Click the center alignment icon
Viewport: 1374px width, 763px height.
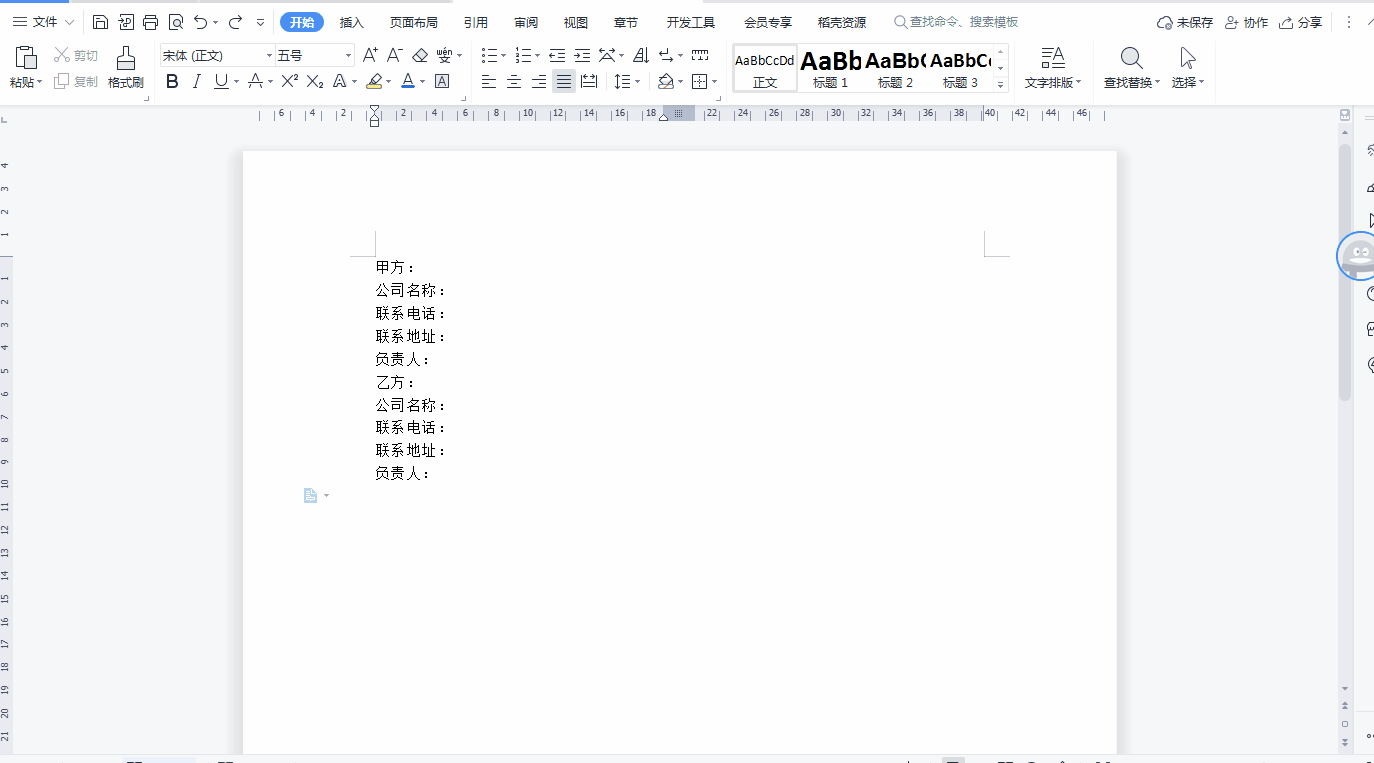[514, 81]
